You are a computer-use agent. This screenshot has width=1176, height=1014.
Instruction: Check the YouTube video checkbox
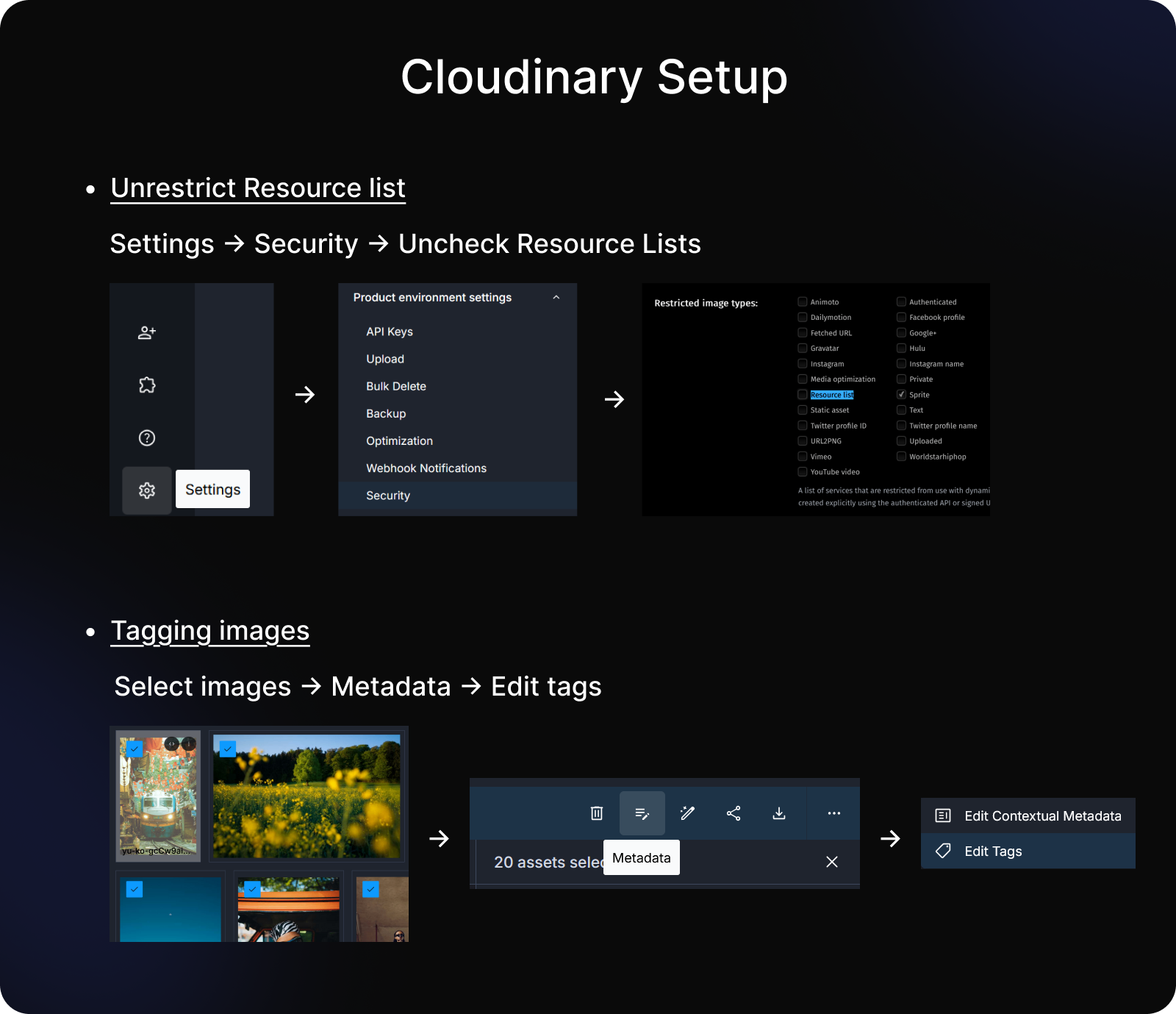coord(803,471)
